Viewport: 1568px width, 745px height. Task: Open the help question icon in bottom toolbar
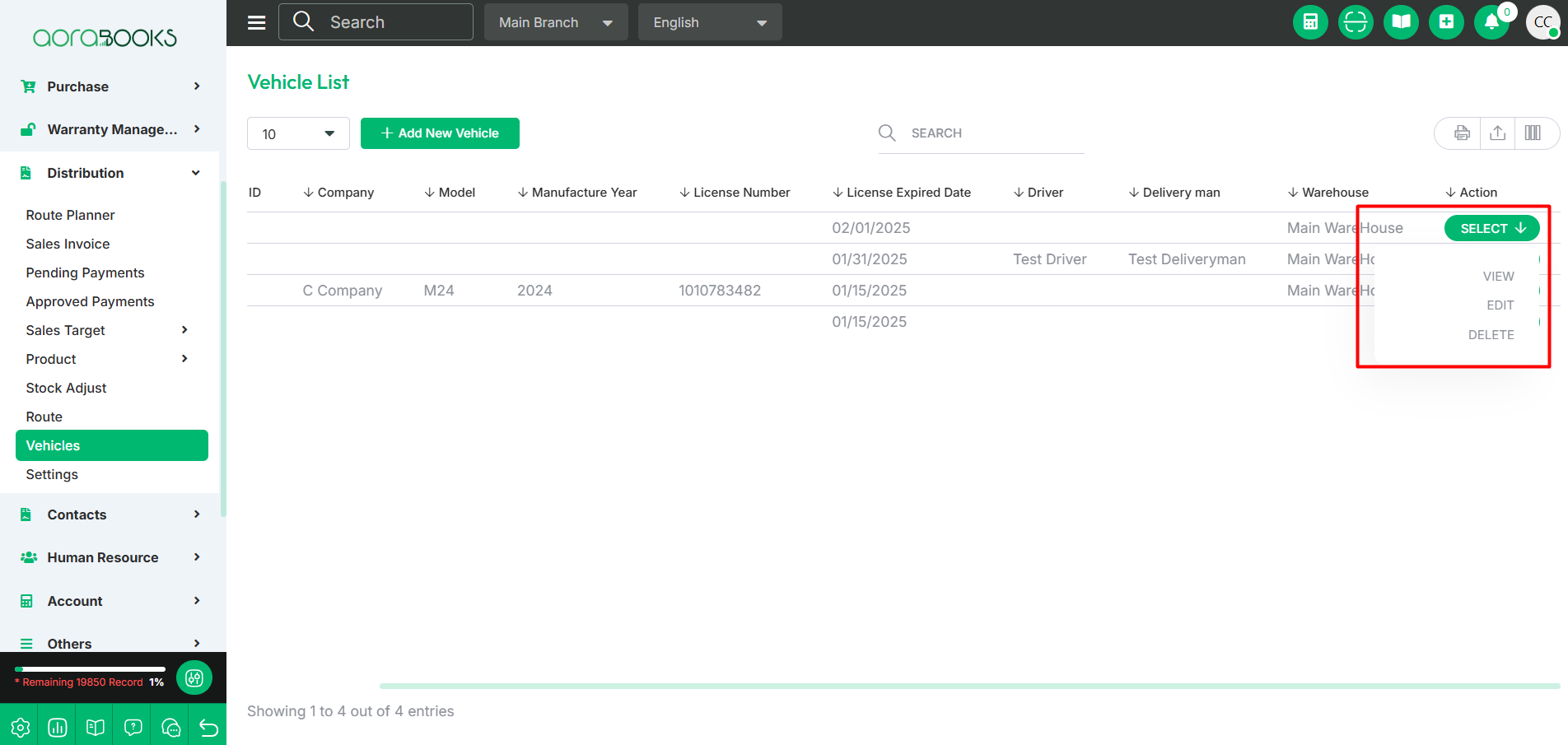[x=133, y=728]
